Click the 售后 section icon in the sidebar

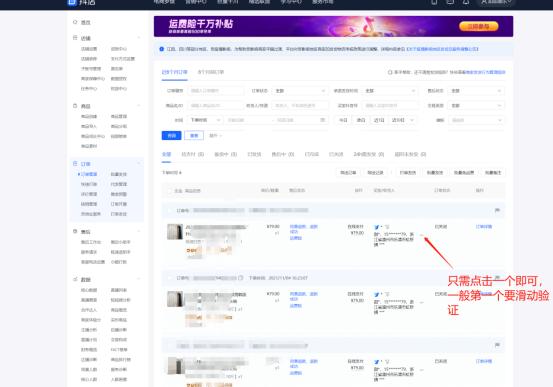[75, 231]
